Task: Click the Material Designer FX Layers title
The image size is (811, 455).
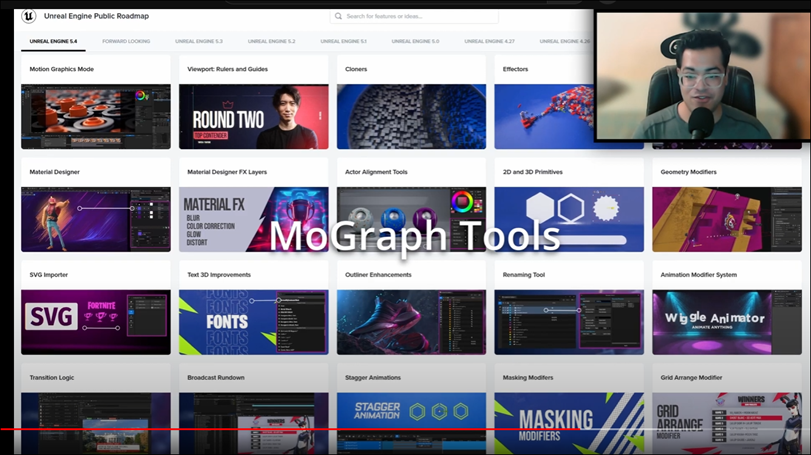Action: [227, 172]
